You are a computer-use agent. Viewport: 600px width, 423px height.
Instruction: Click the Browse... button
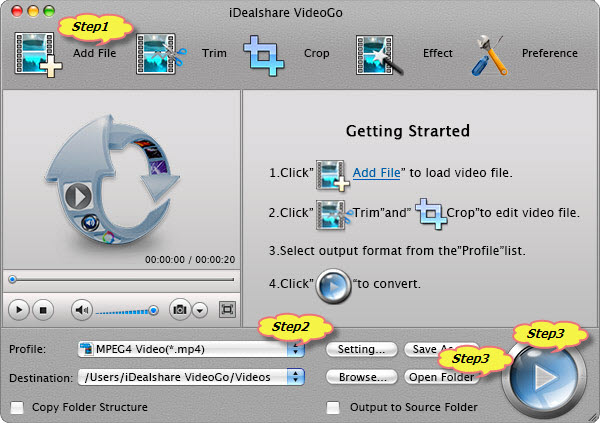pyautogui.click(x=362, y=377)
